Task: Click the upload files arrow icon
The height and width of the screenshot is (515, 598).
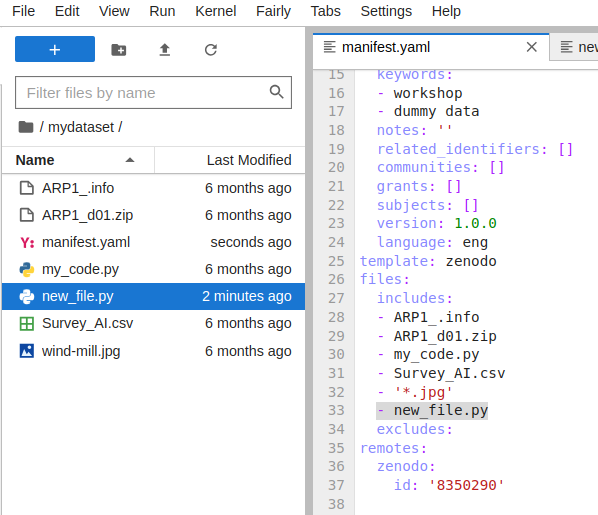Action: [x=164, y=50]
